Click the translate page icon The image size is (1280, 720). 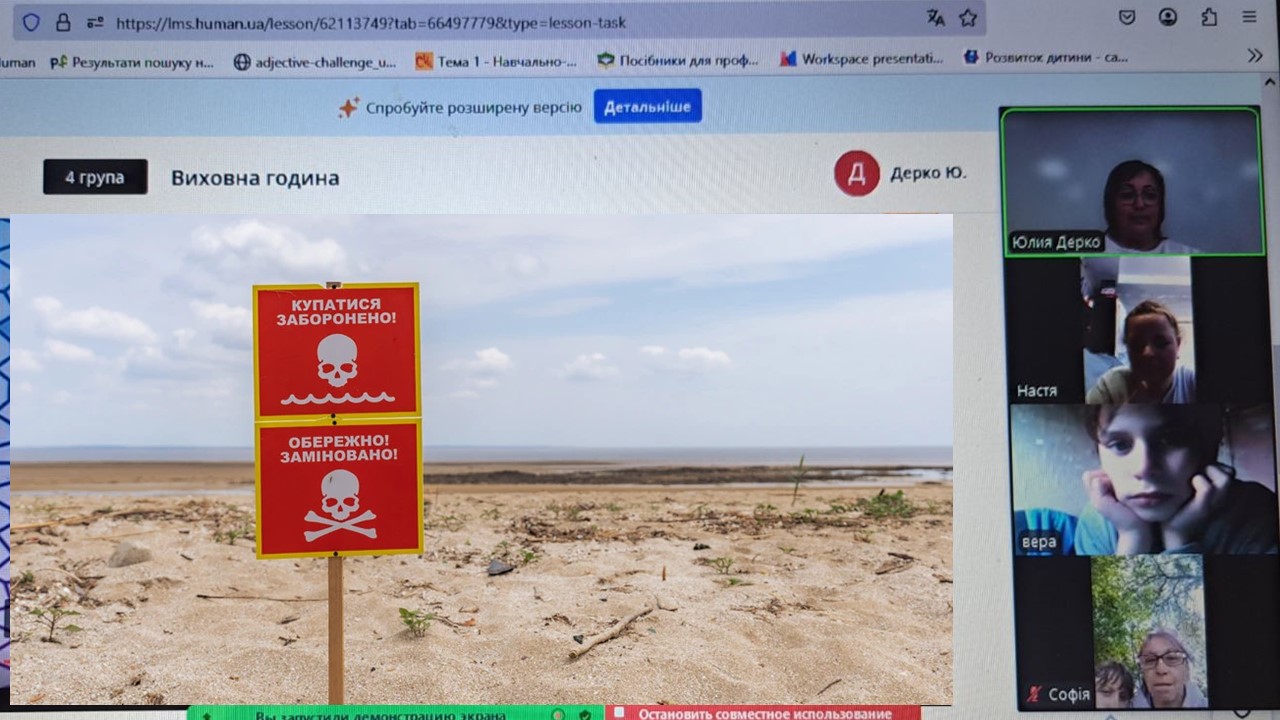936,19
